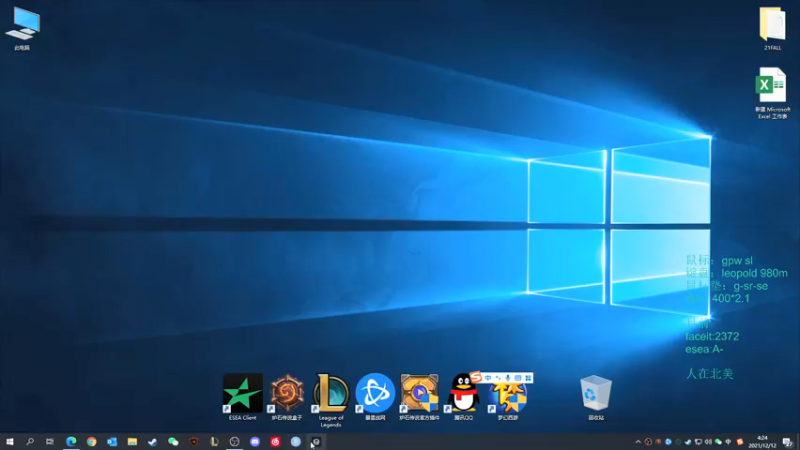Open the This PC desktop icon
800x450 pixels.
tap(22, 29)
